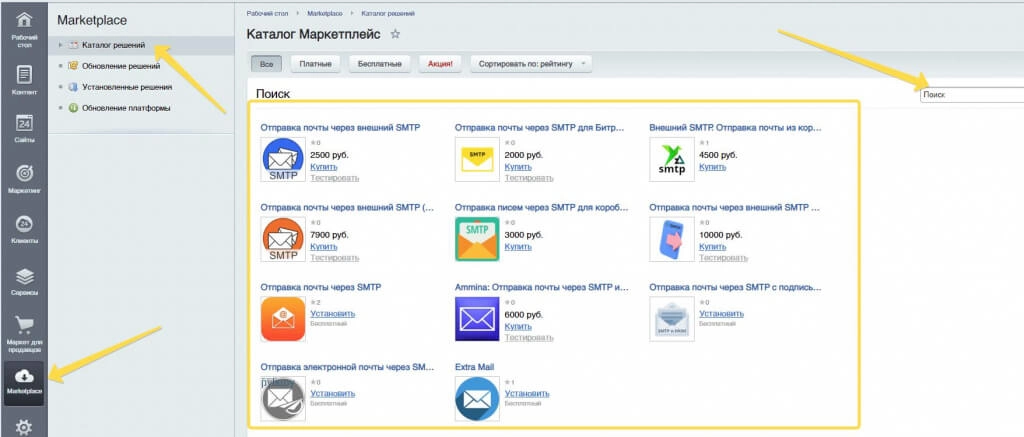Open the Marketplace cloud icon in sidebar
This screenshot has height=437, width=1024.
click(24, 376)
